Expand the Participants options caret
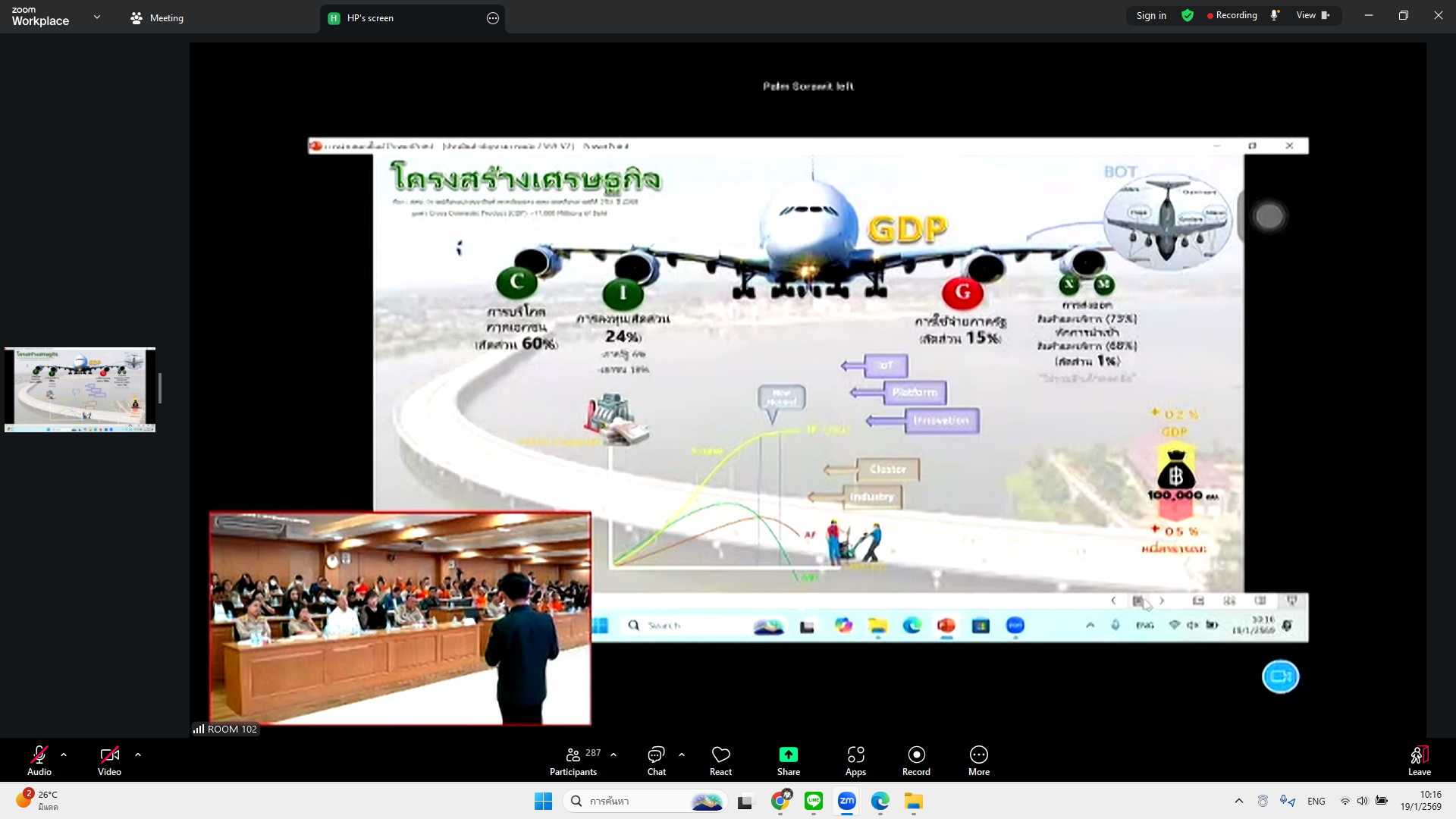The width and height of the screenshot is (1456, 819). (x=613, y=755)
